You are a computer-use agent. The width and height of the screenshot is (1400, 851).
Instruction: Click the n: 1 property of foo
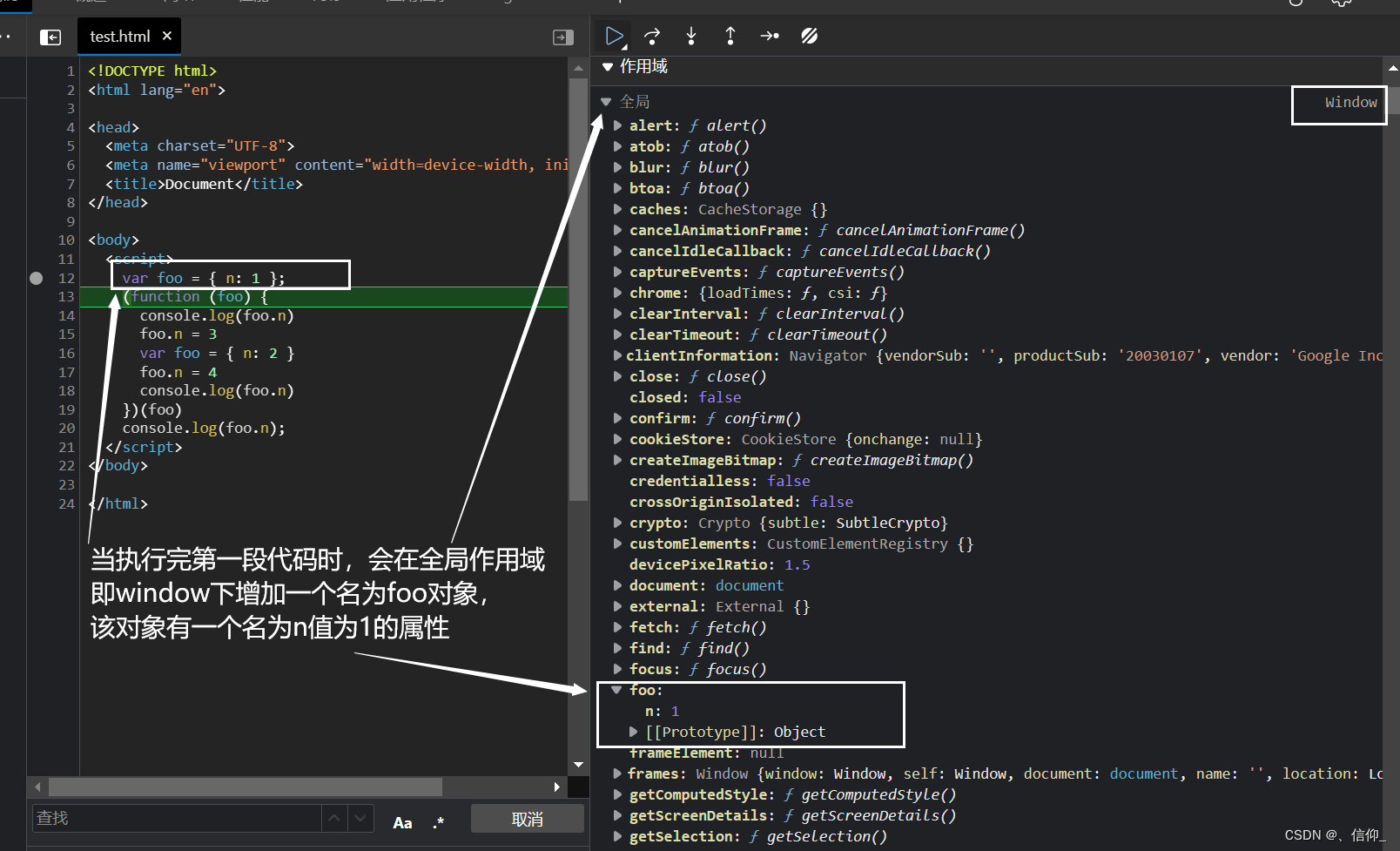tap(662, 711)
